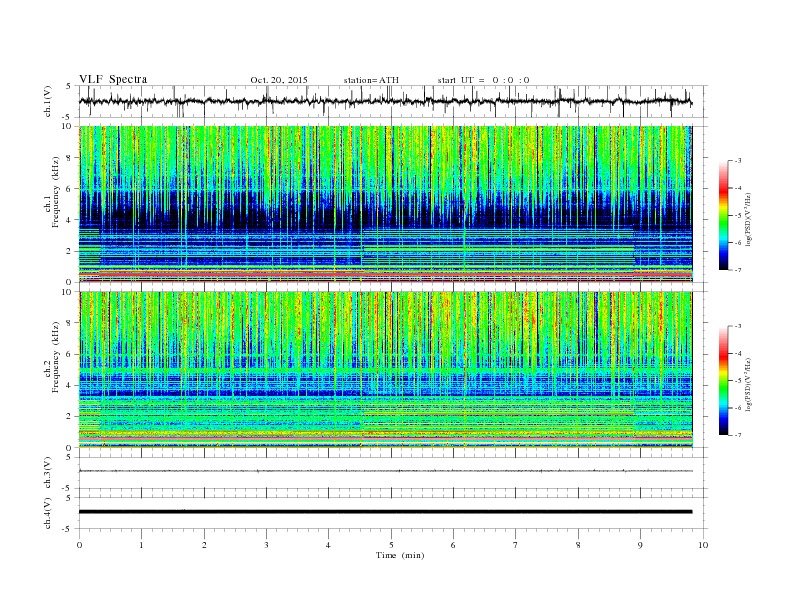Click the ch.3 flat waveform trace

coord(385,471)
